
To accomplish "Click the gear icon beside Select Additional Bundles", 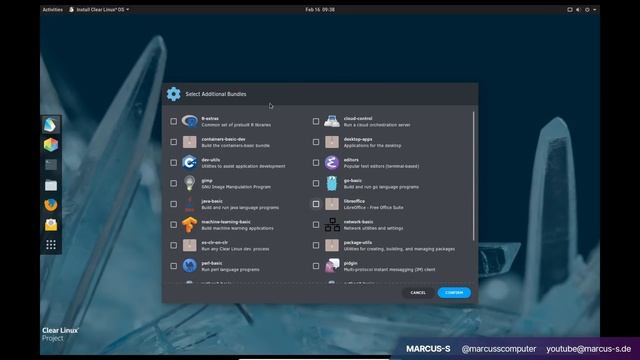I will [x=173, y=94].
